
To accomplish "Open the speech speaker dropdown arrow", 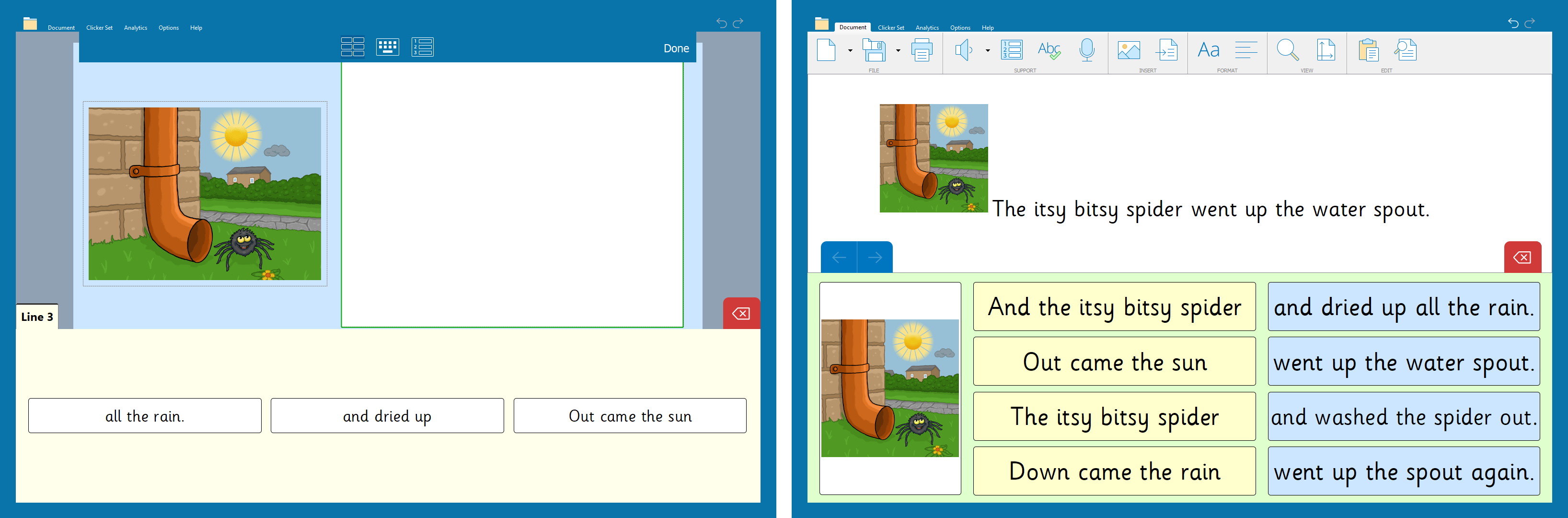I will (987, 50).
